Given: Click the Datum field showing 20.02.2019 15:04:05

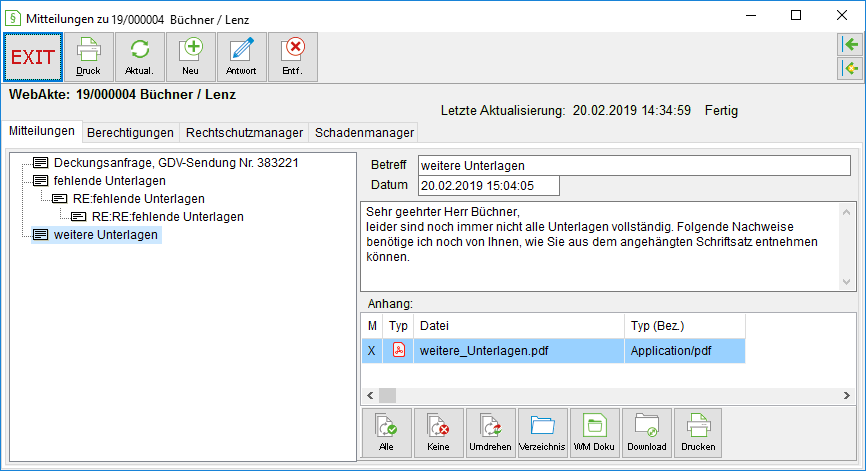Looking at the screenshot, I should pyautogui.click(x=489, y=186).
